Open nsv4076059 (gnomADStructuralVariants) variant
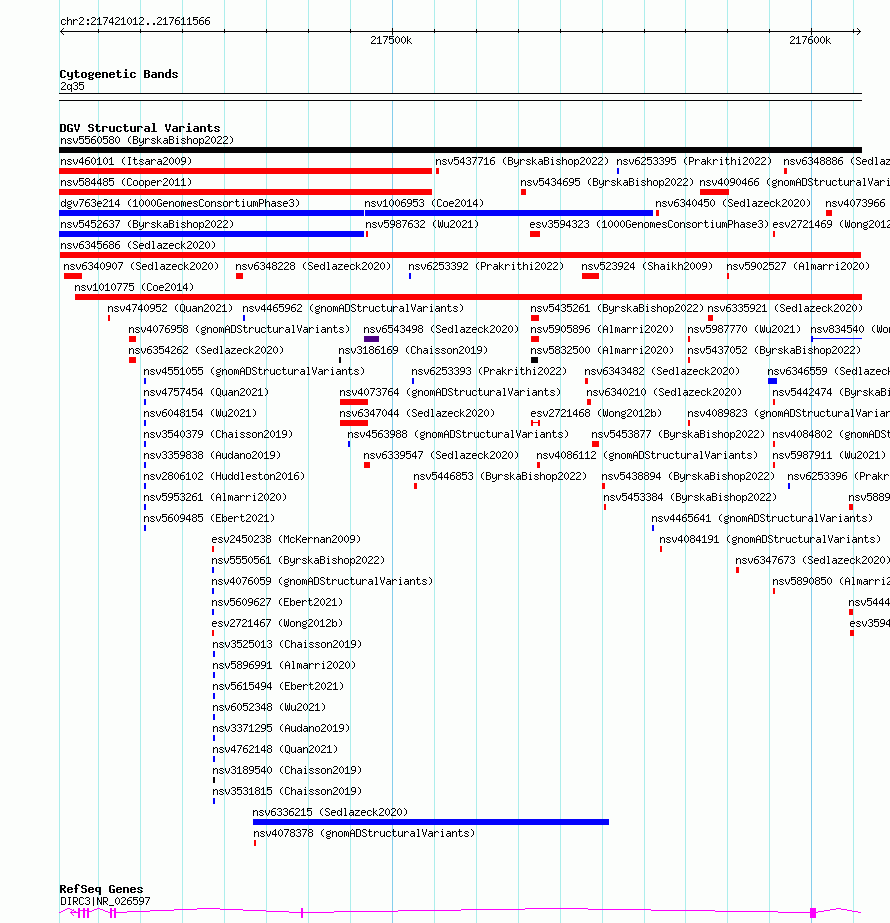Screen dimensions: 890x923 (x=323, y=581)
